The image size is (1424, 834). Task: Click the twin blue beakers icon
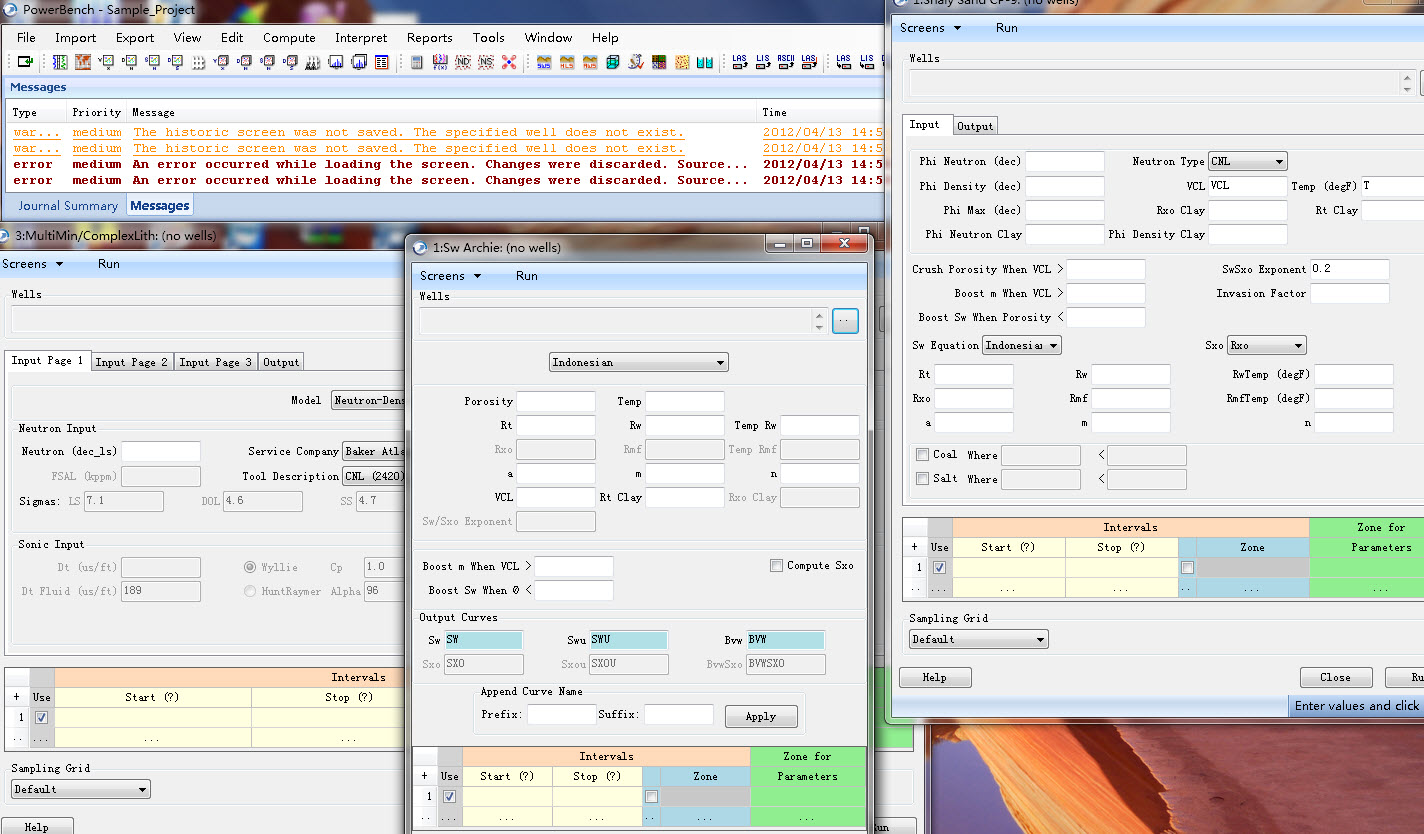pyautogui.click(x=705, y=62)
